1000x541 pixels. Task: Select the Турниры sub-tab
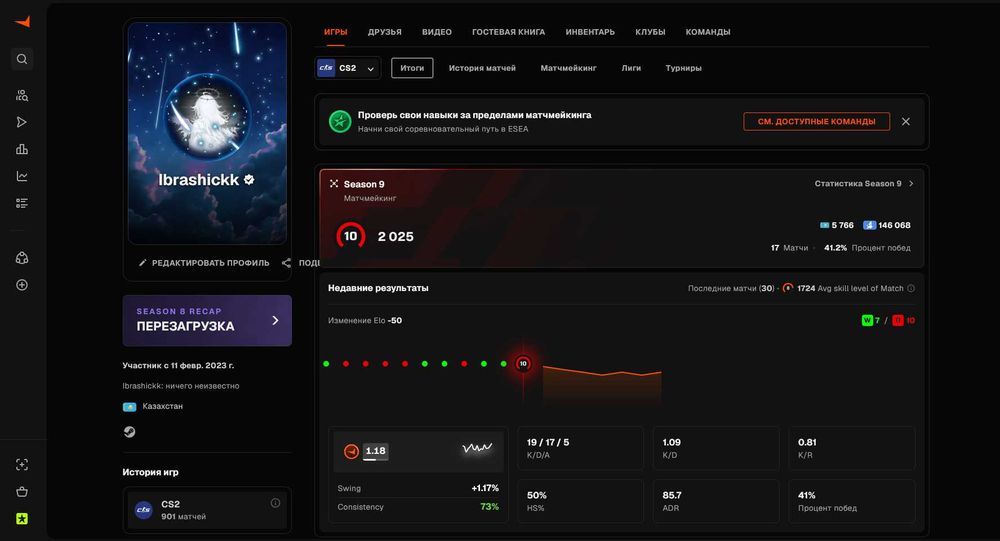684,68
